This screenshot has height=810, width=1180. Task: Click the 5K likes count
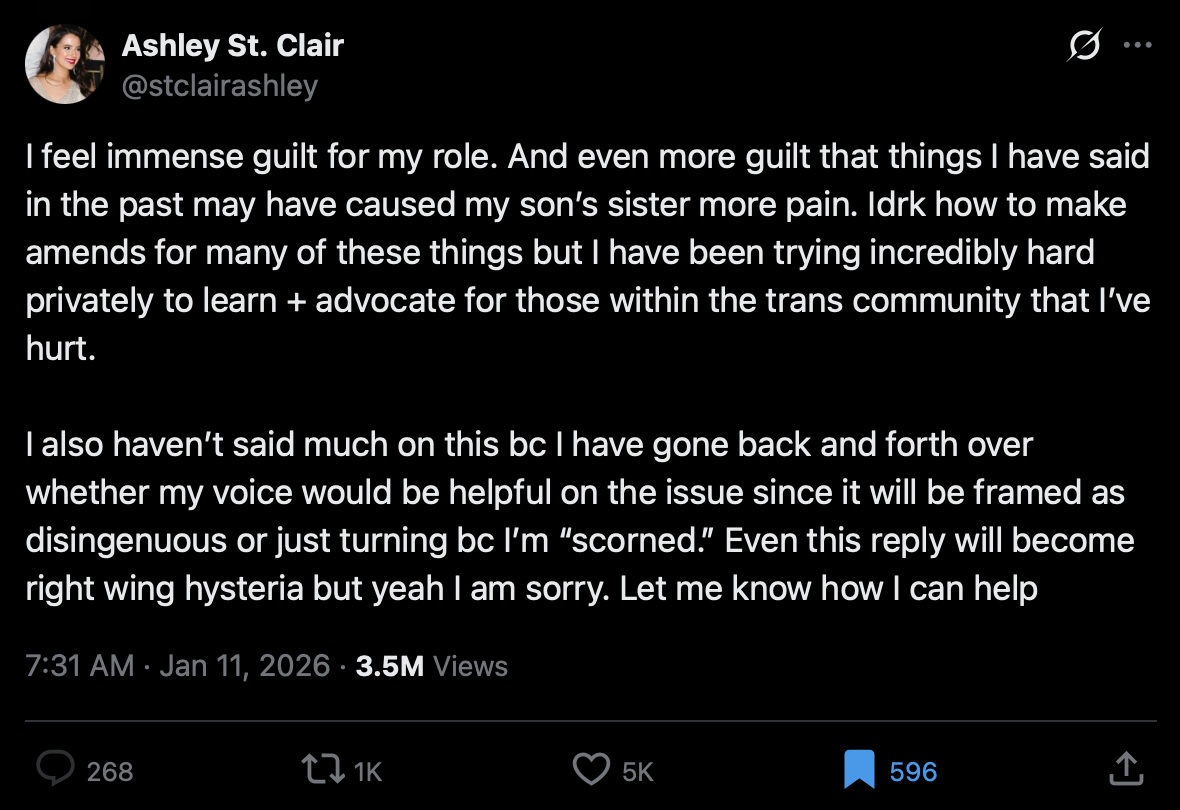pos(637,771)
